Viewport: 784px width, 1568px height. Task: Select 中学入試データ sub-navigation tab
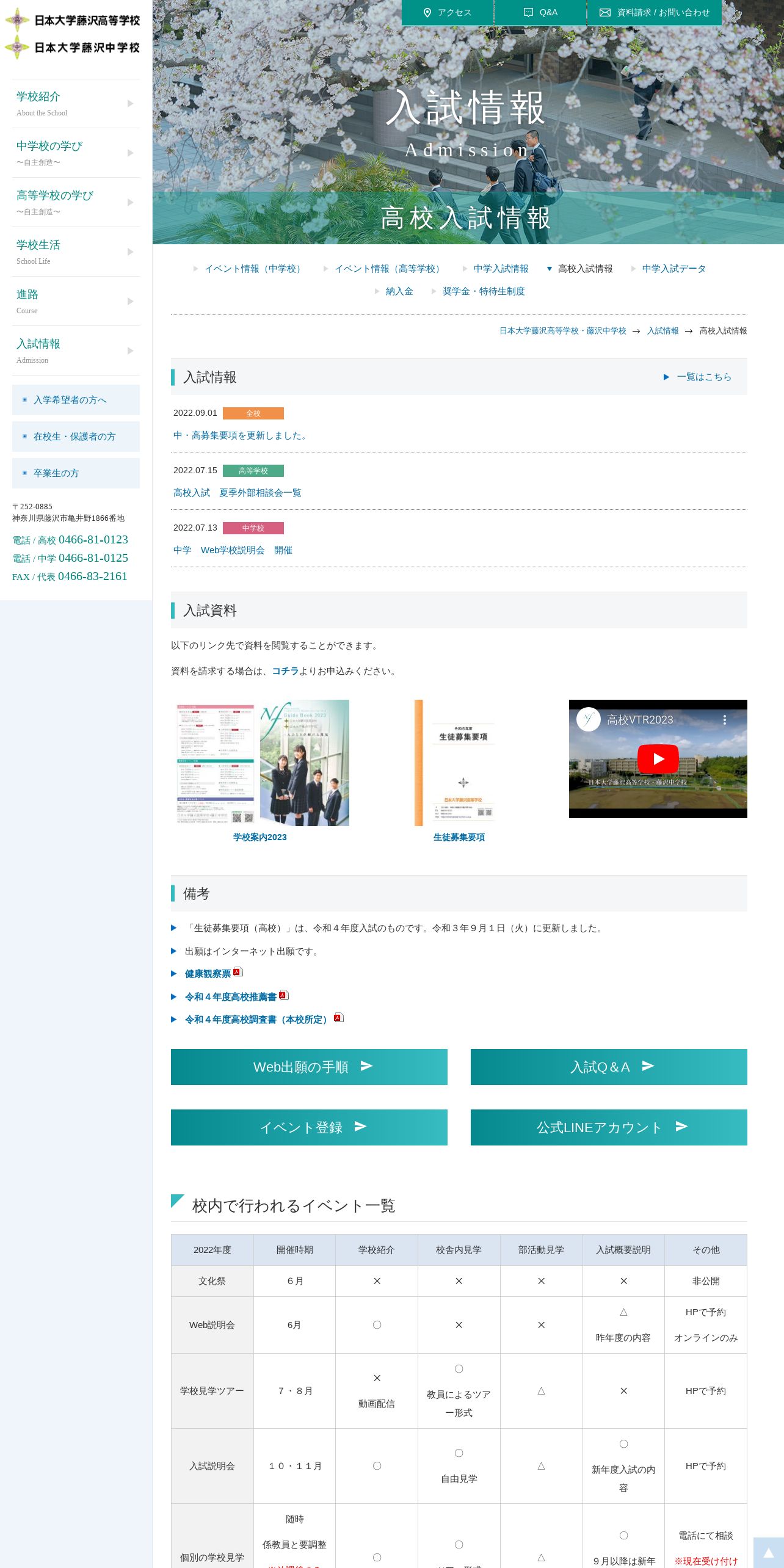tap(673, 269)
